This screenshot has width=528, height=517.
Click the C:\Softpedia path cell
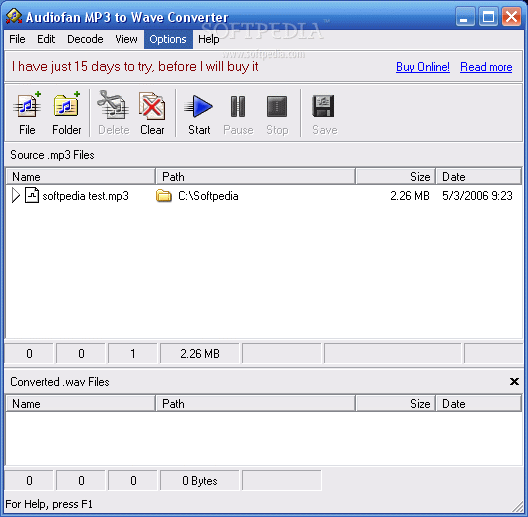(208, 196)
